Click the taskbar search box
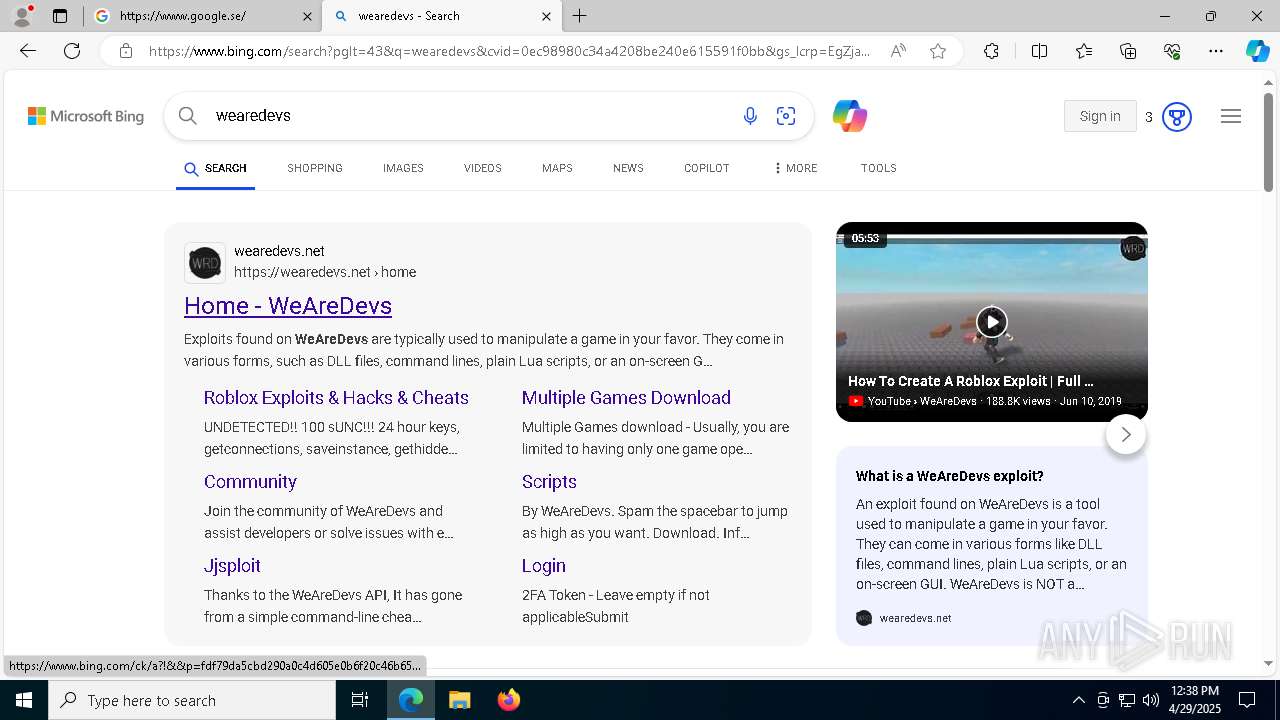The image size is (1280, 720). click(x=192, y=700)
